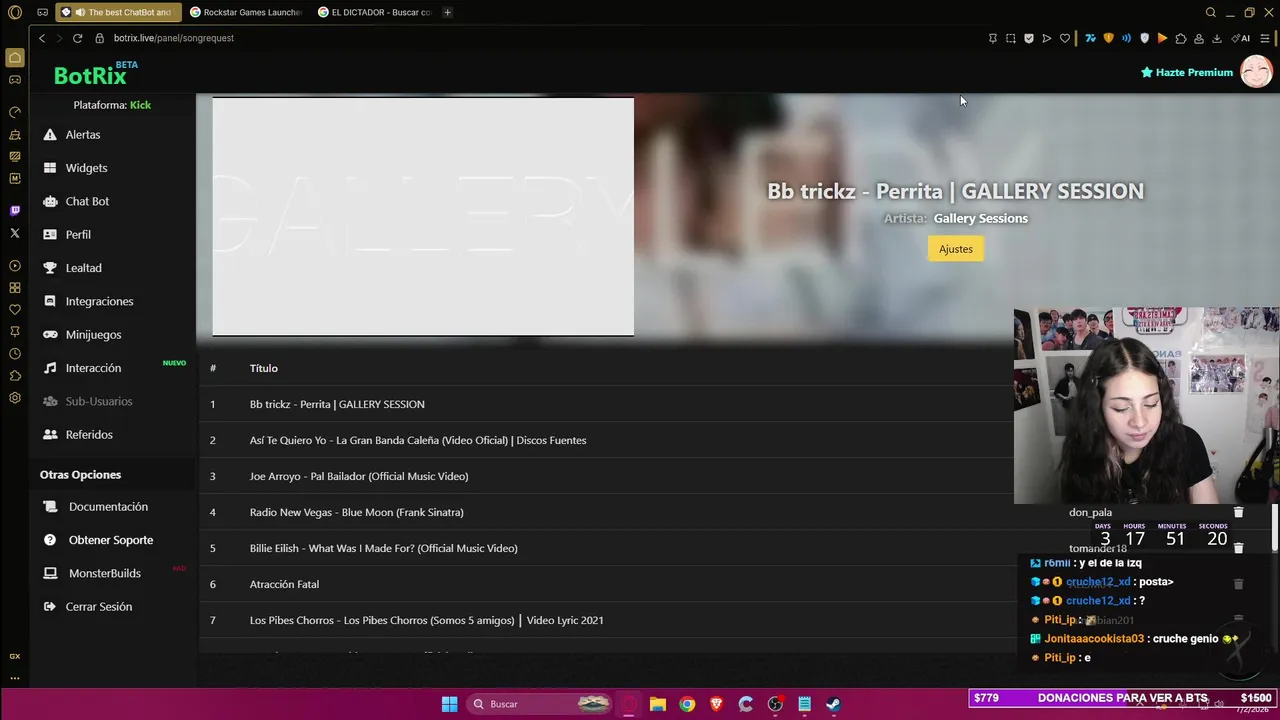Click Cerrar Sesión to log out
This screenshot has height=720, width=1280.
(x=98, y=607)
